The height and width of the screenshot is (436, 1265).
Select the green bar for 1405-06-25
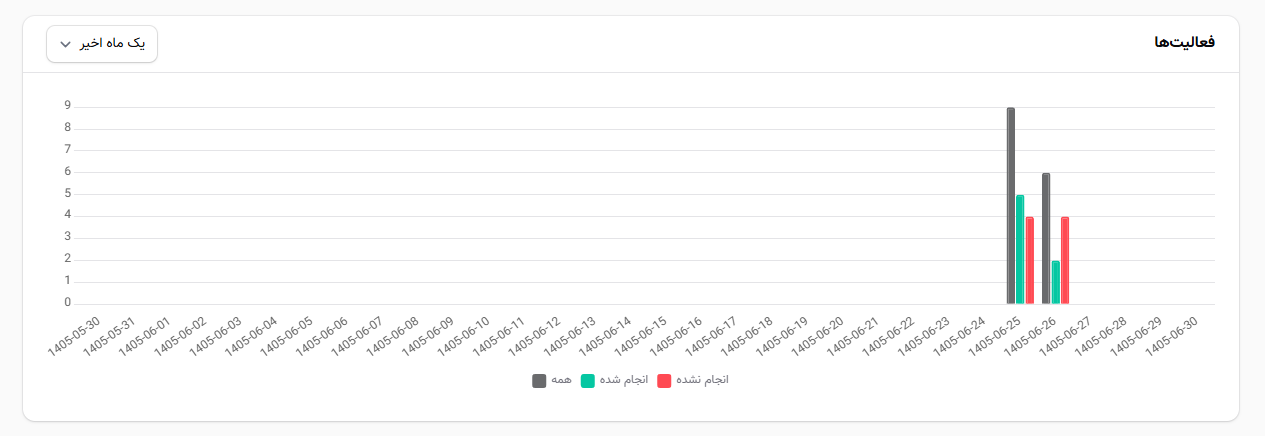[x=1020, y=250]
